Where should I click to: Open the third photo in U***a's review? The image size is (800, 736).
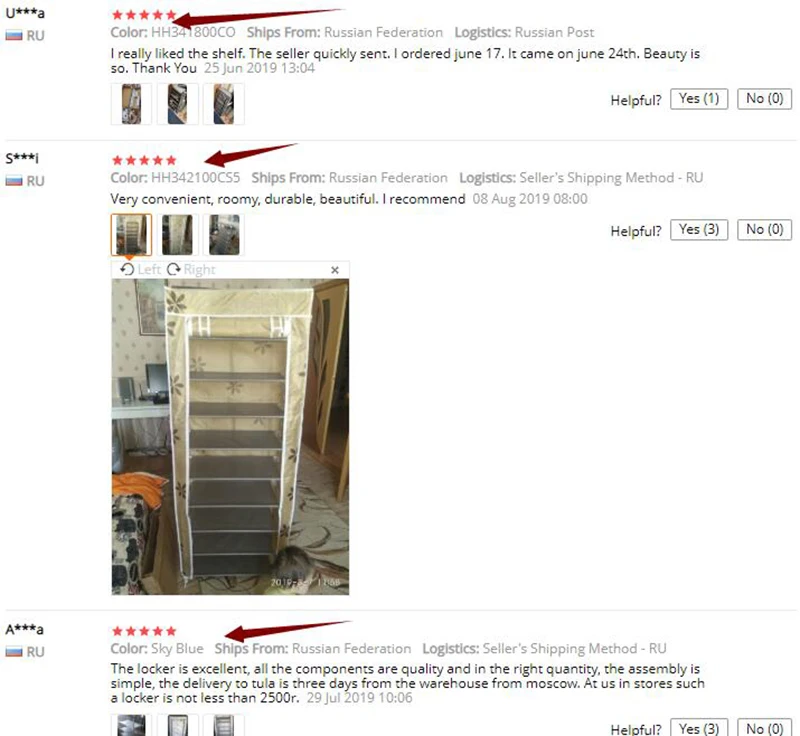[x=223, y=104]
